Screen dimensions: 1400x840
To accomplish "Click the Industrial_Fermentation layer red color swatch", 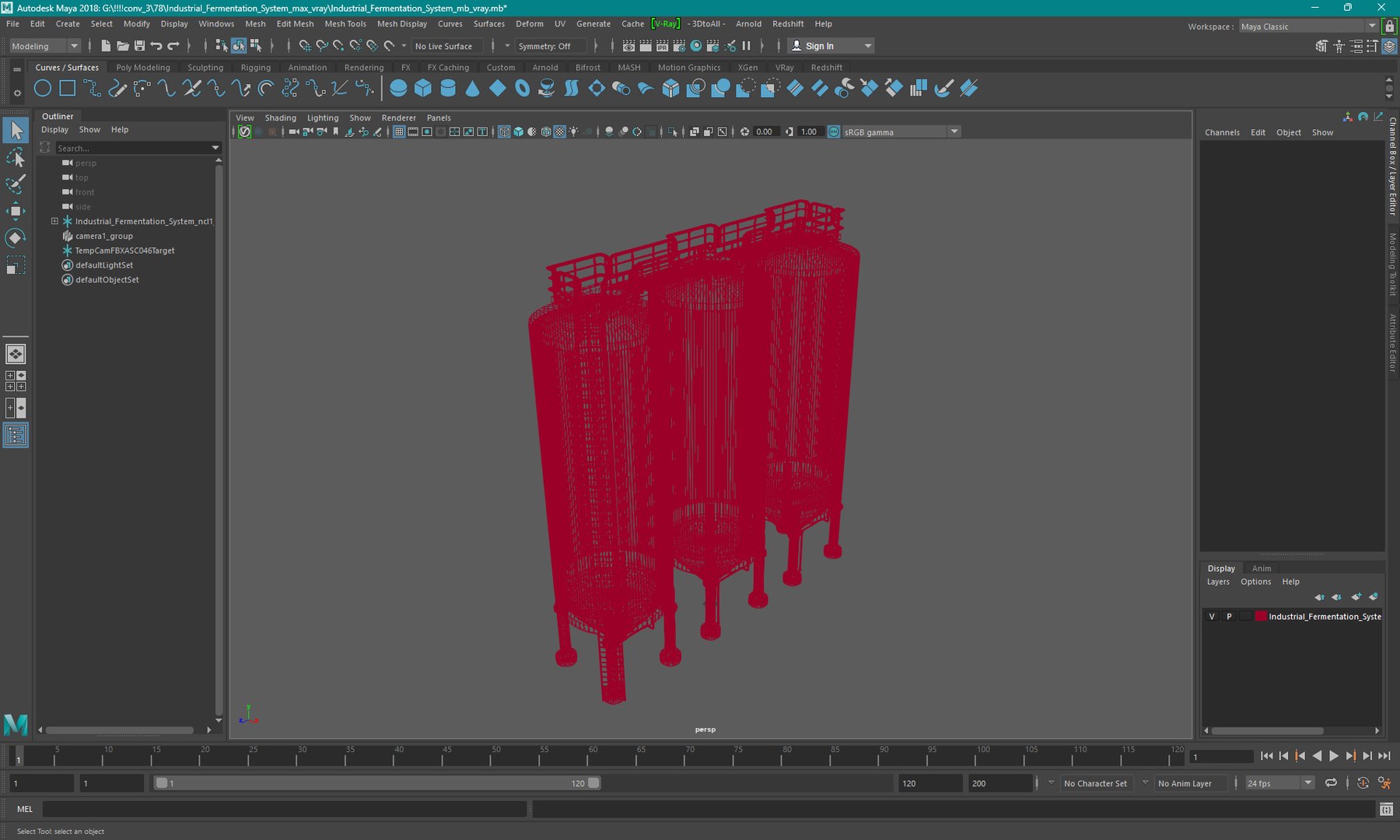I will (1261, 616).
